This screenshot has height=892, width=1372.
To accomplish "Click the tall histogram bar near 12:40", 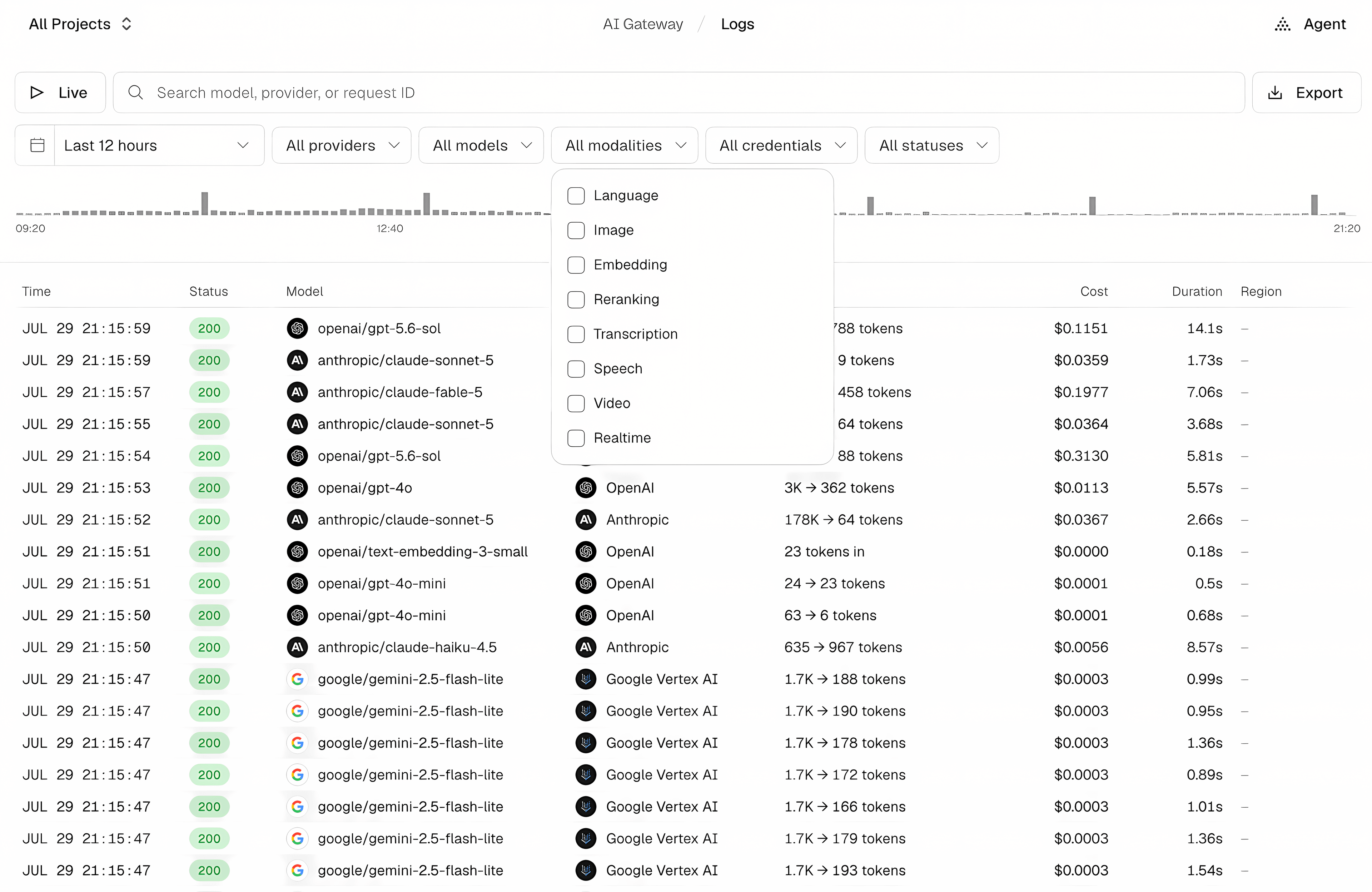I will click(x=427, y=204).
